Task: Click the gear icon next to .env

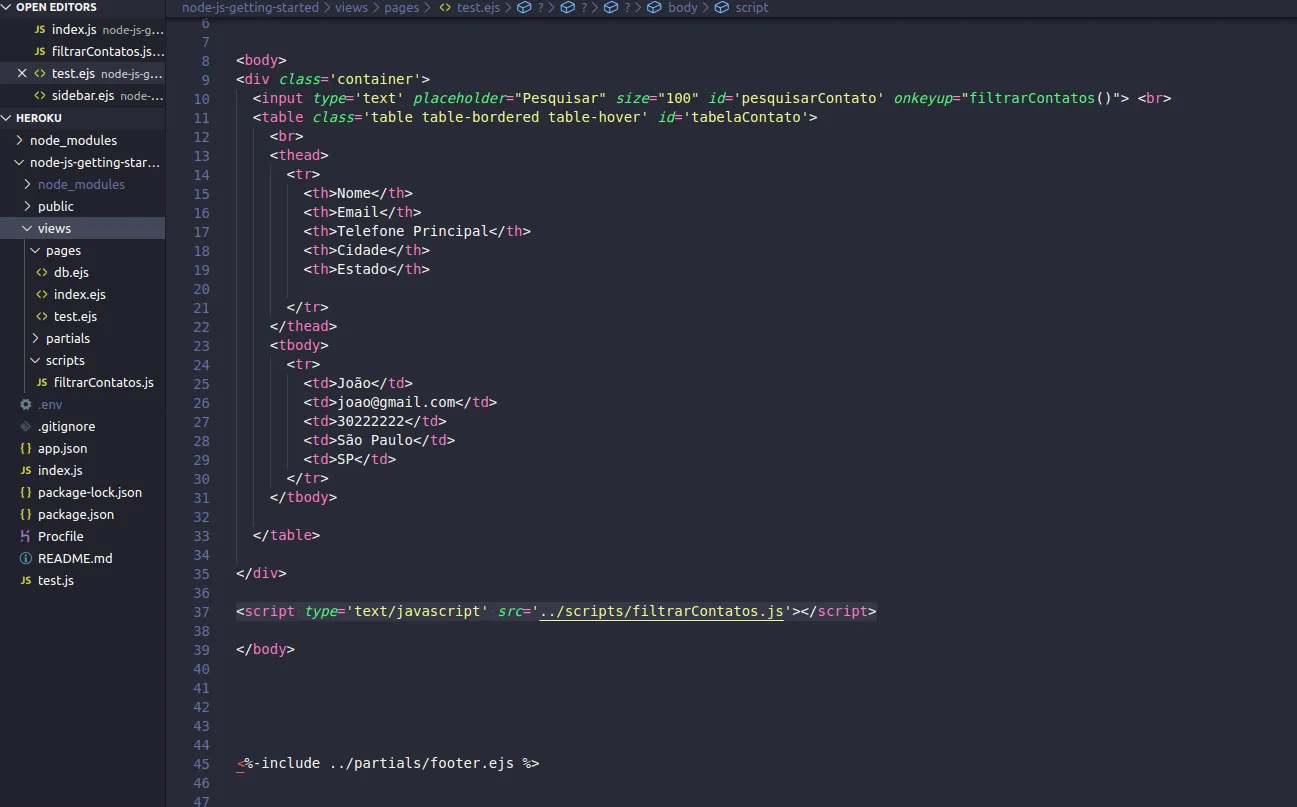Action: 26,405
